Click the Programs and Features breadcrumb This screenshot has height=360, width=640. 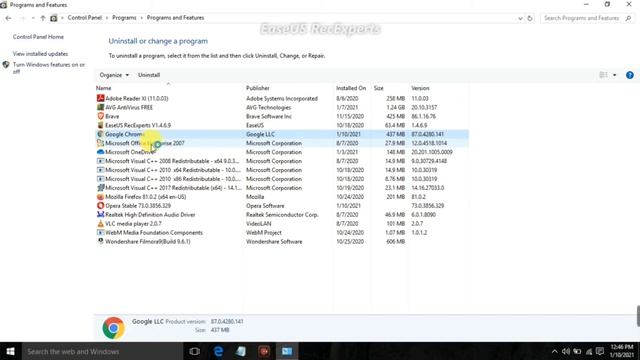176,18
